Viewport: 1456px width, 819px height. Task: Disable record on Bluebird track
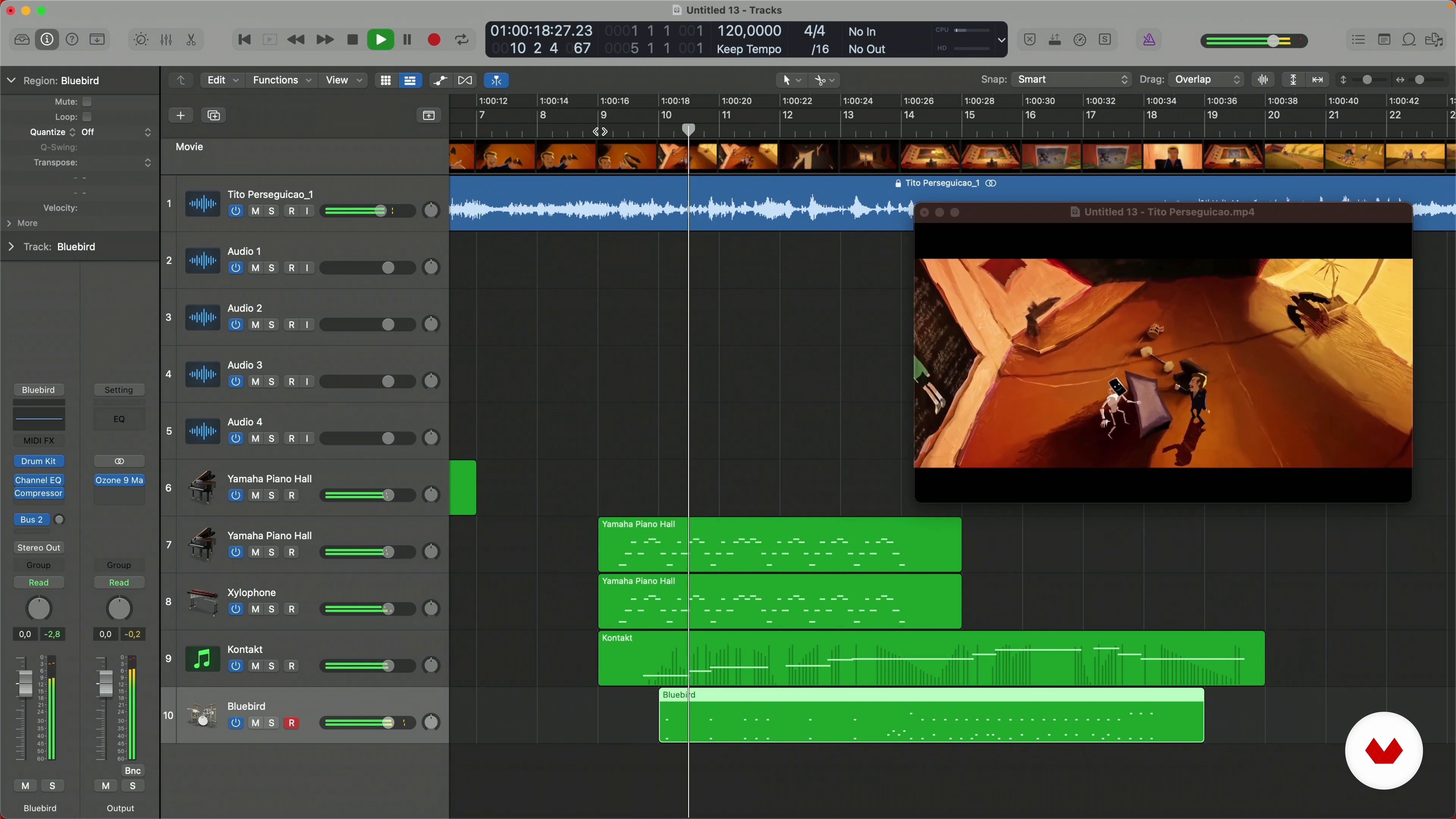(x=292, y=723)
